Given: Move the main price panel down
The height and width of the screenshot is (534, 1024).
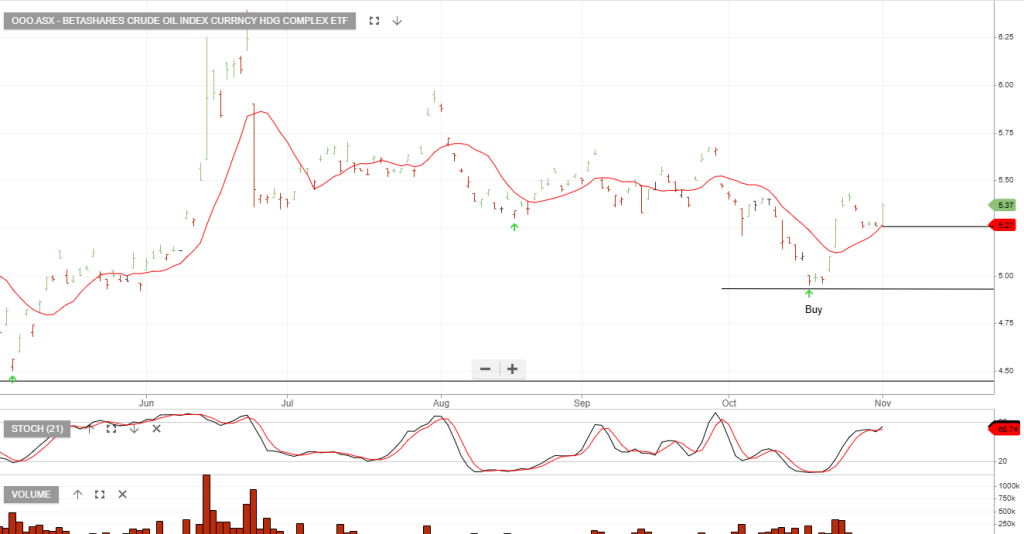Looking at the screenshot, I should 397,20.
